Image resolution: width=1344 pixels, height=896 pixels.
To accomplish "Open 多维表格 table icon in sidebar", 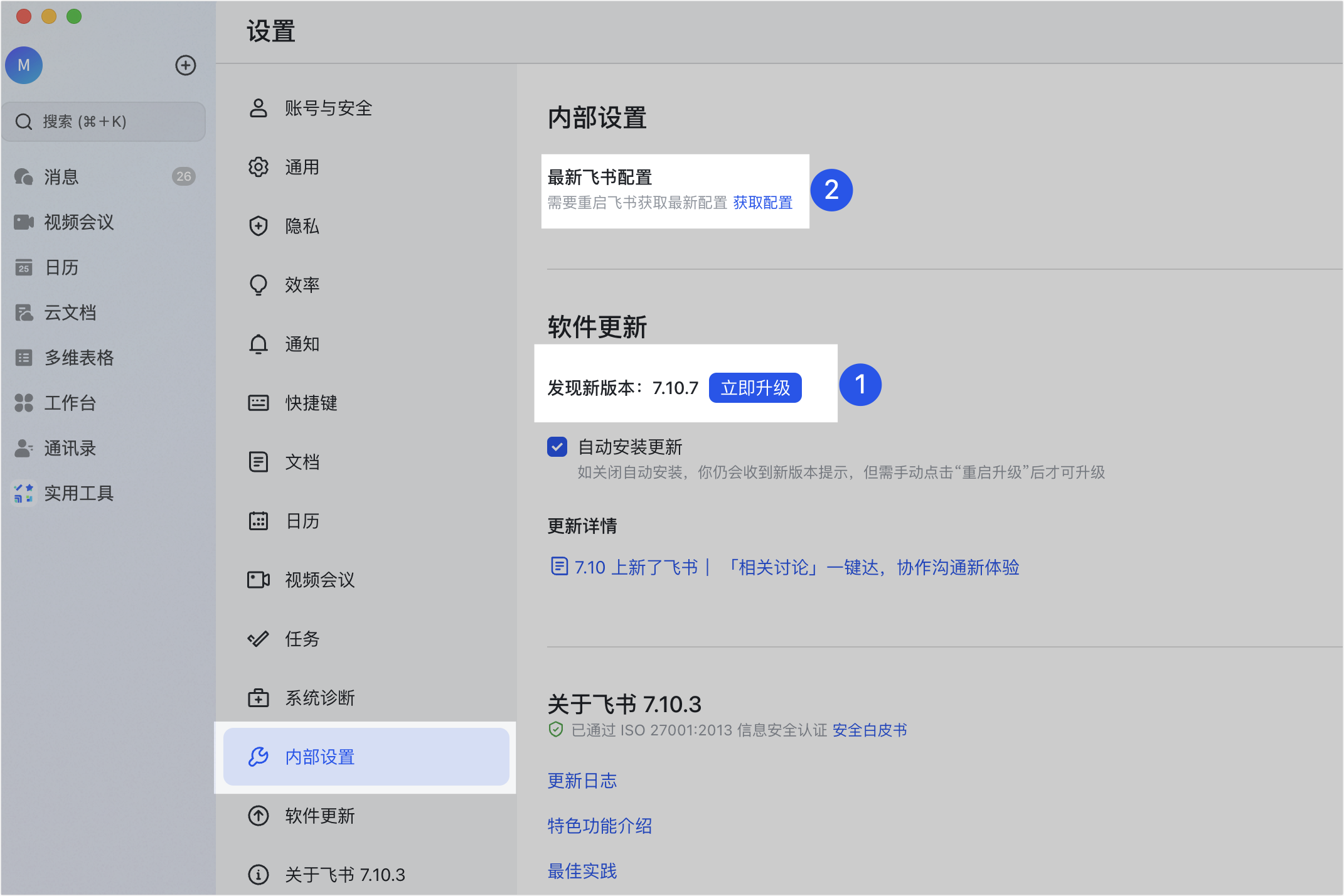I will click(x=24, y=358).
